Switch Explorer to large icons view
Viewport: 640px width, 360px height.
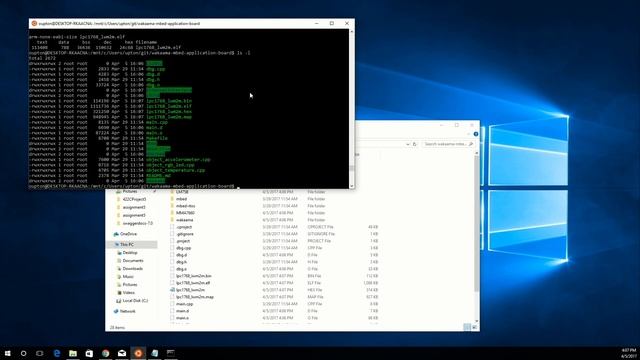pyautogui.click(x=474, y=327)
